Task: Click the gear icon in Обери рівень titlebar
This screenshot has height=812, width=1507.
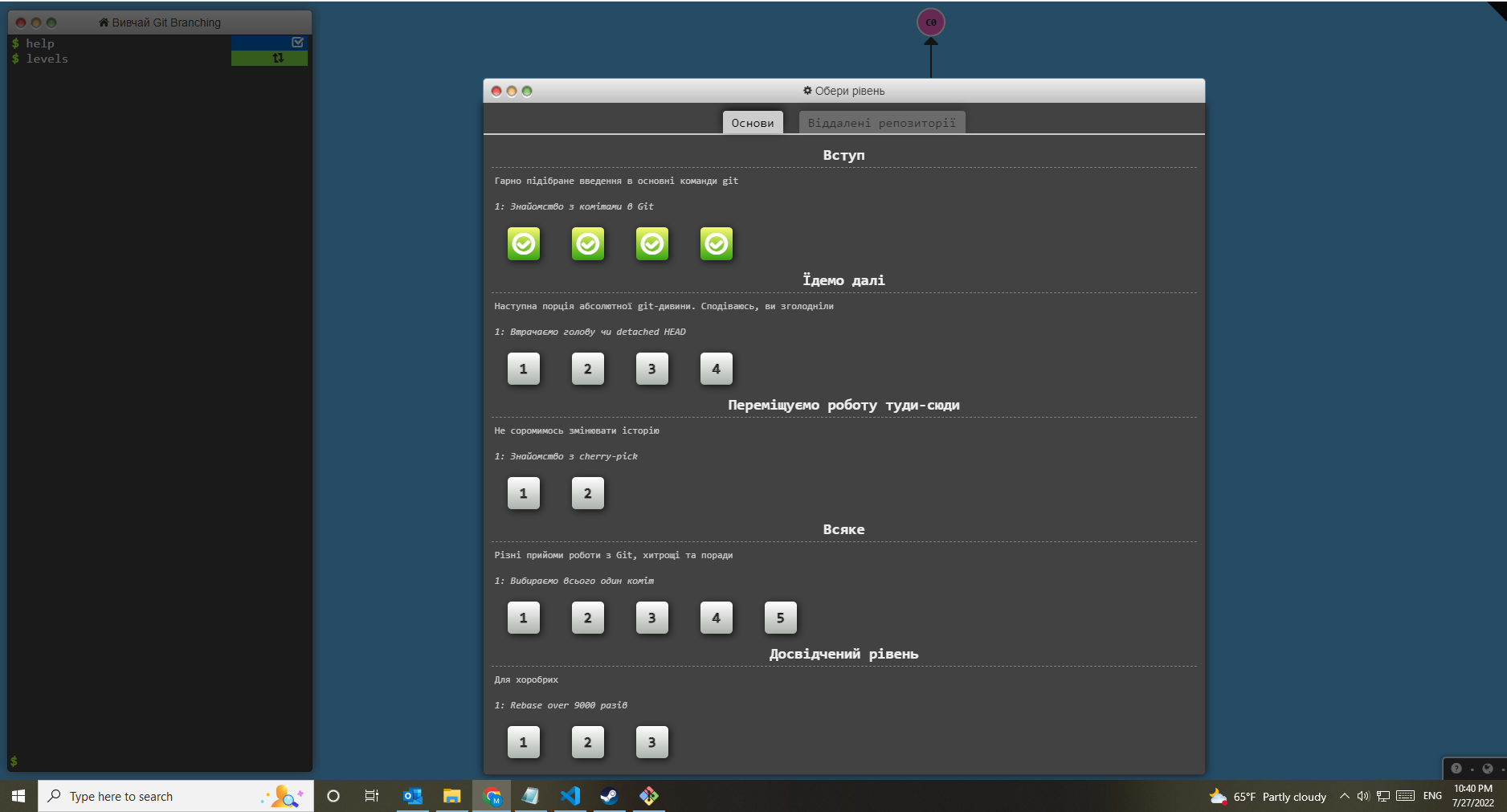Action: point(807,90)
